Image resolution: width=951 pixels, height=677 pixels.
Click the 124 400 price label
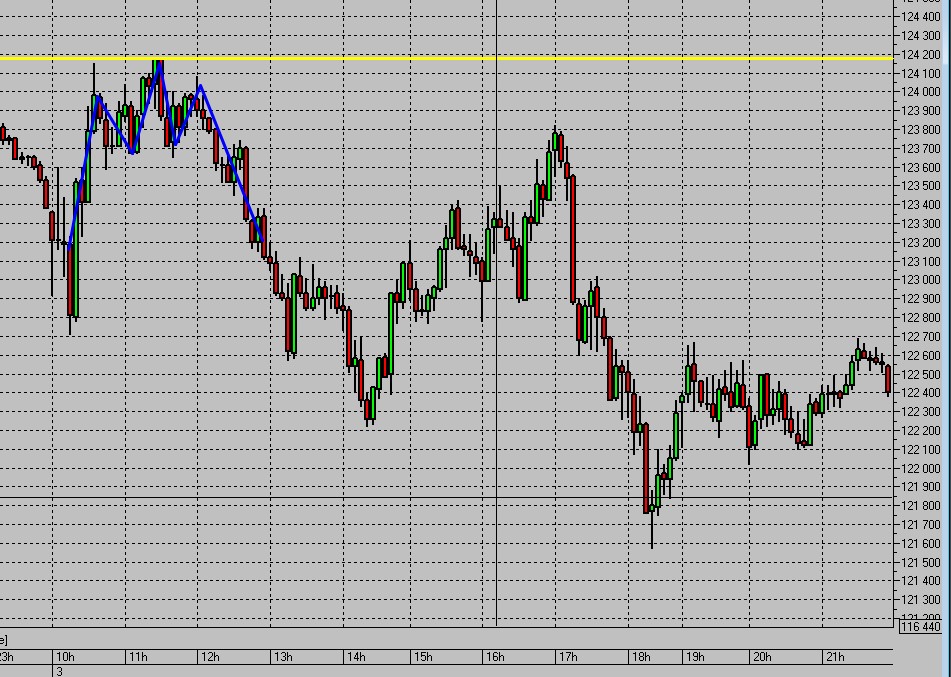click(920, 18)
